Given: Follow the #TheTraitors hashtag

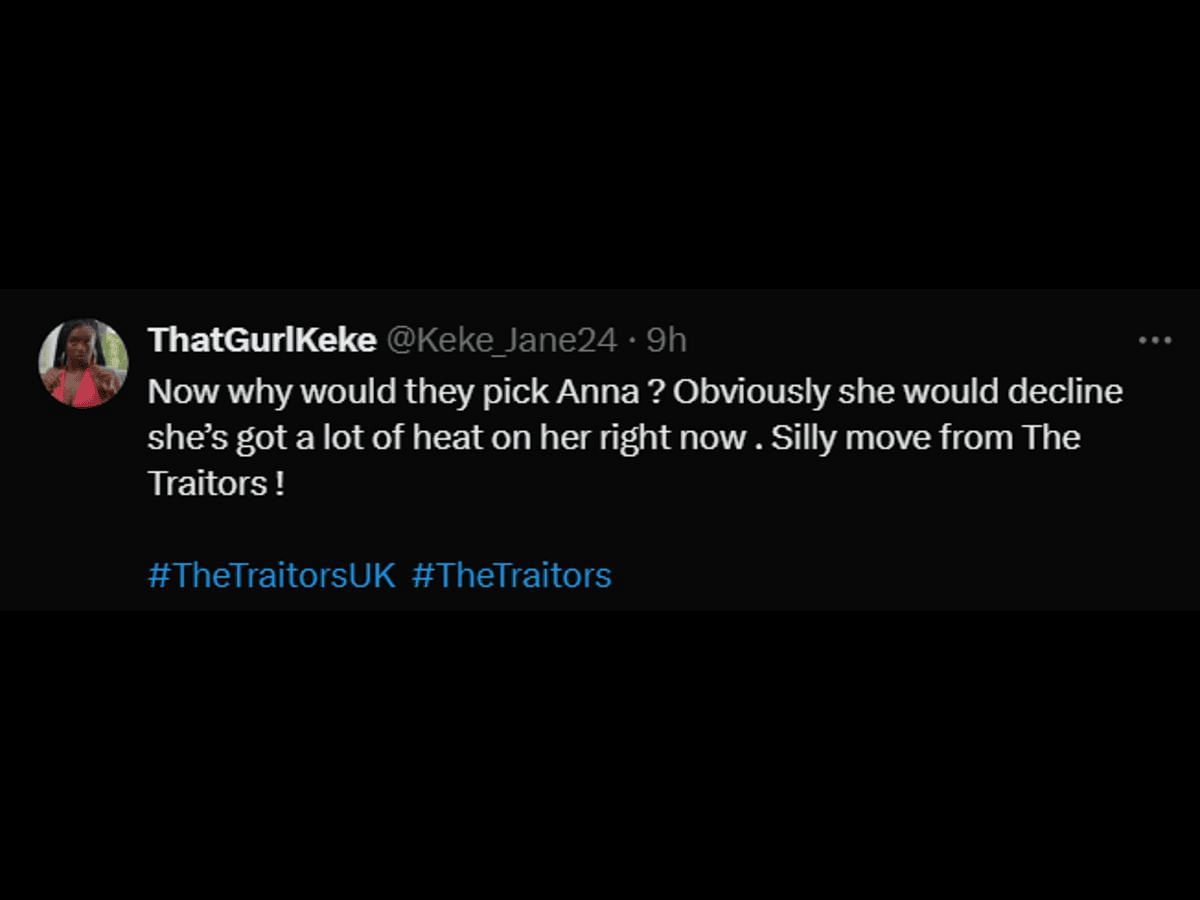Looking at the screenshot, I should (511, 576).
